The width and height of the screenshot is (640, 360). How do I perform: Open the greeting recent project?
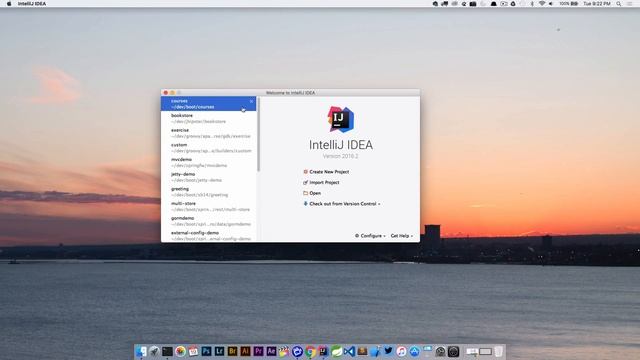(x=208, y=192)
